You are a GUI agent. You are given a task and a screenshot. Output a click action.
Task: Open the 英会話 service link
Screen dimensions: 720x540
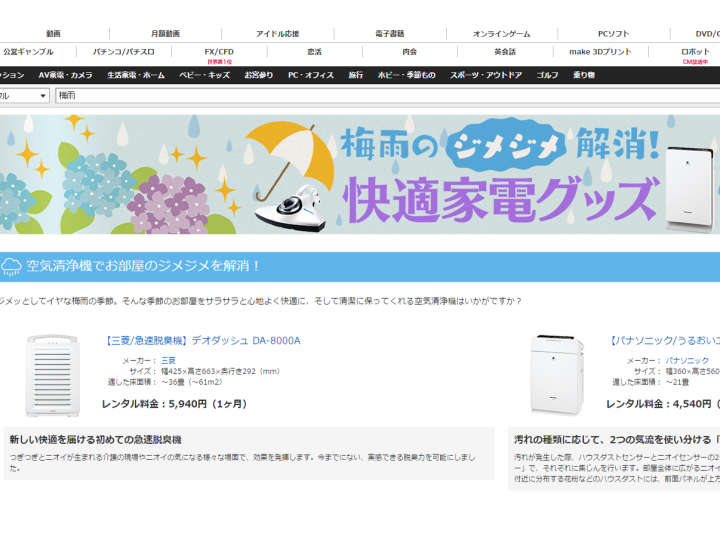(x=505, y=51)
